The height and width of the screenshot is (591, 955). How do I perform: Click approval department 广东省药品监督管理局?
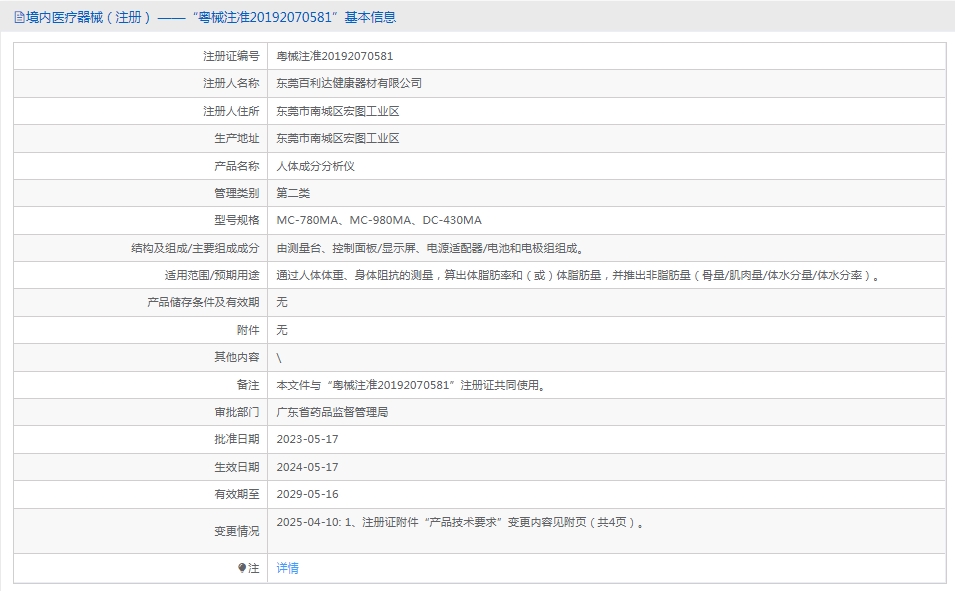[332, 412]
